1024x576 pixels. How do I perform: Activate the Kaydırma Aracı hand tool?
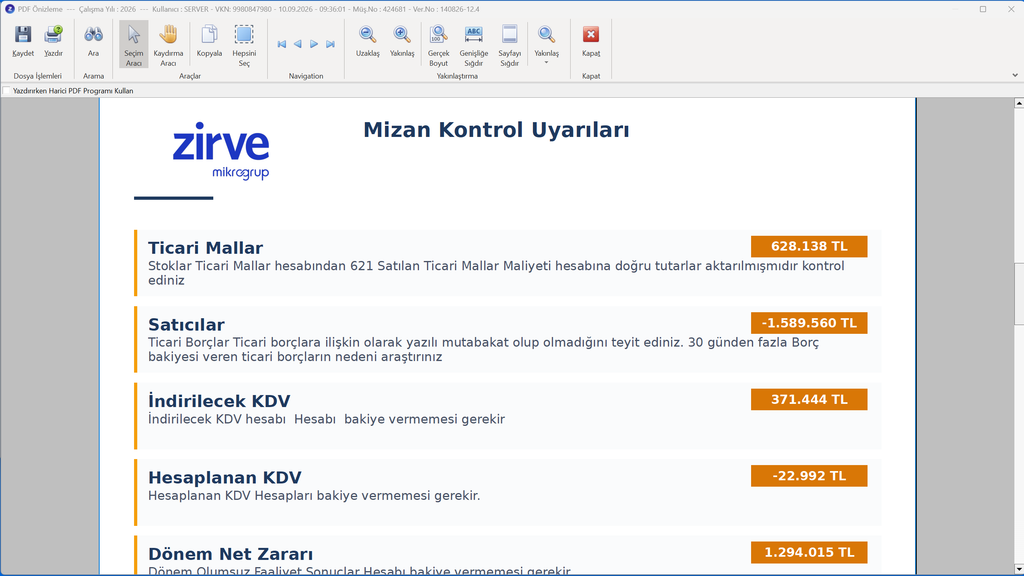[x=168, y=44]
